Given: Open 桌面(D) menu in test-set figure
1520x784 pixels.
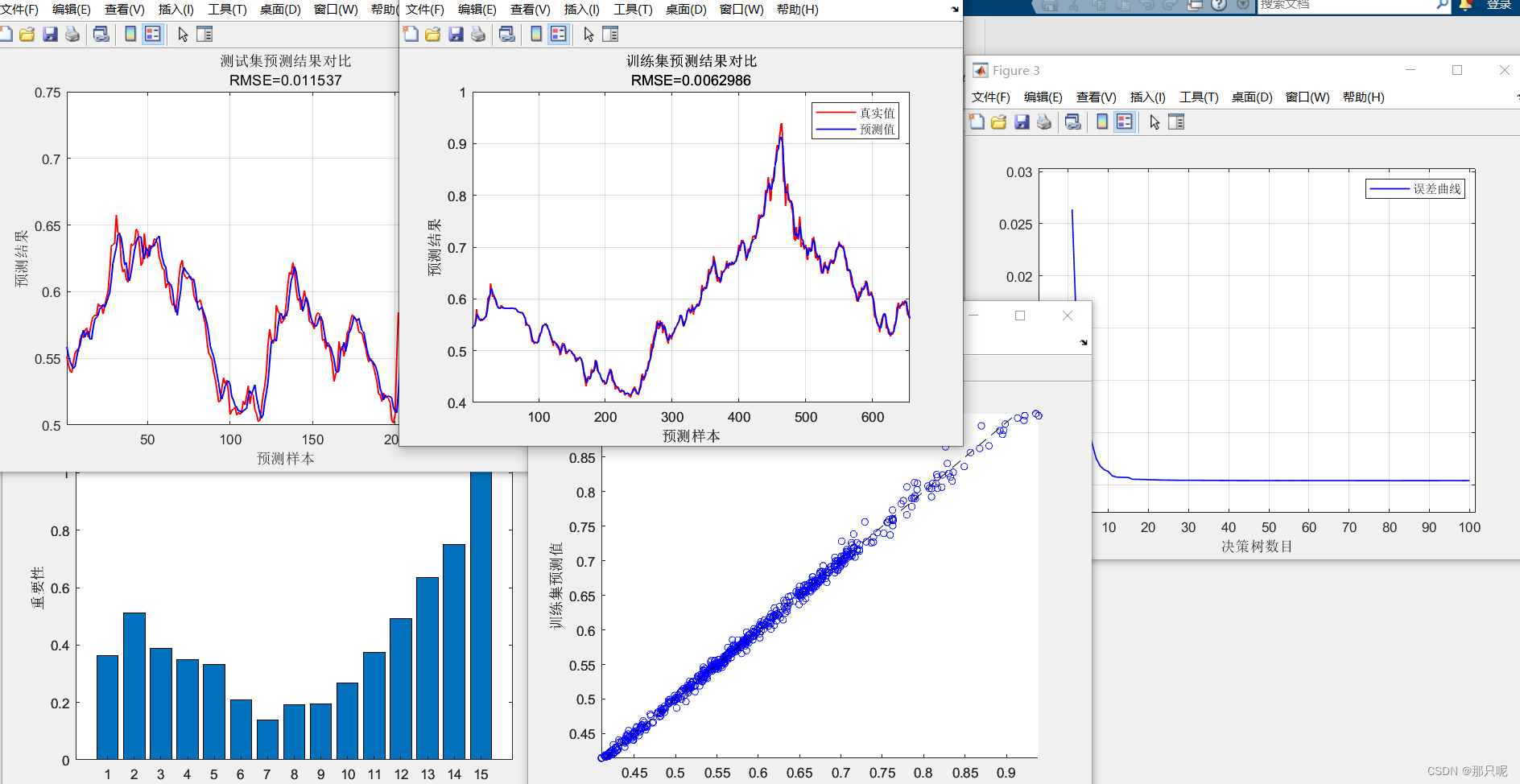Looking at the screenshot, I should click(279, 9).
